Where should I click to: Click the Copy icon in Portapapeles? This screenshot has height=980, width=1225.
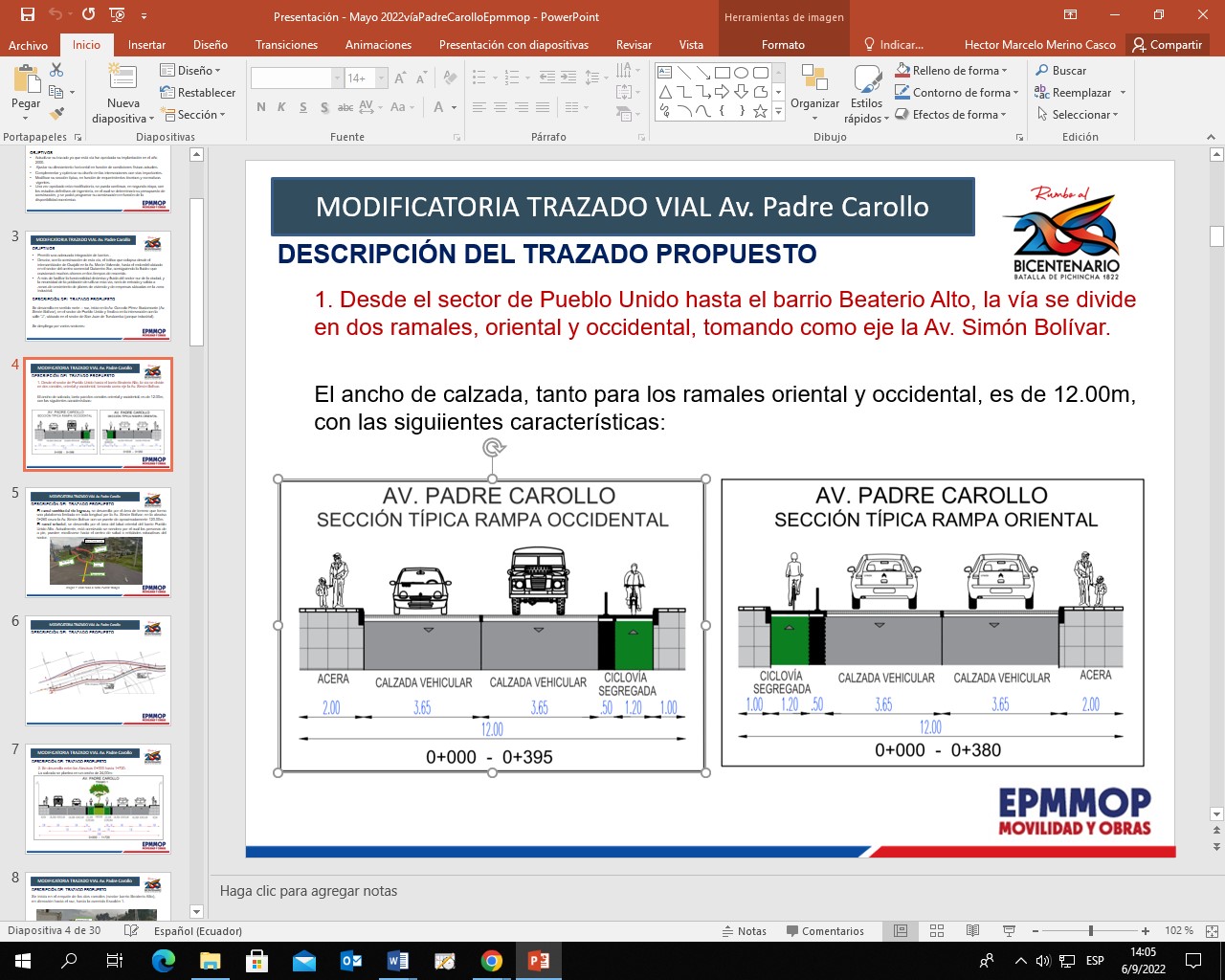tap(56, 92)
